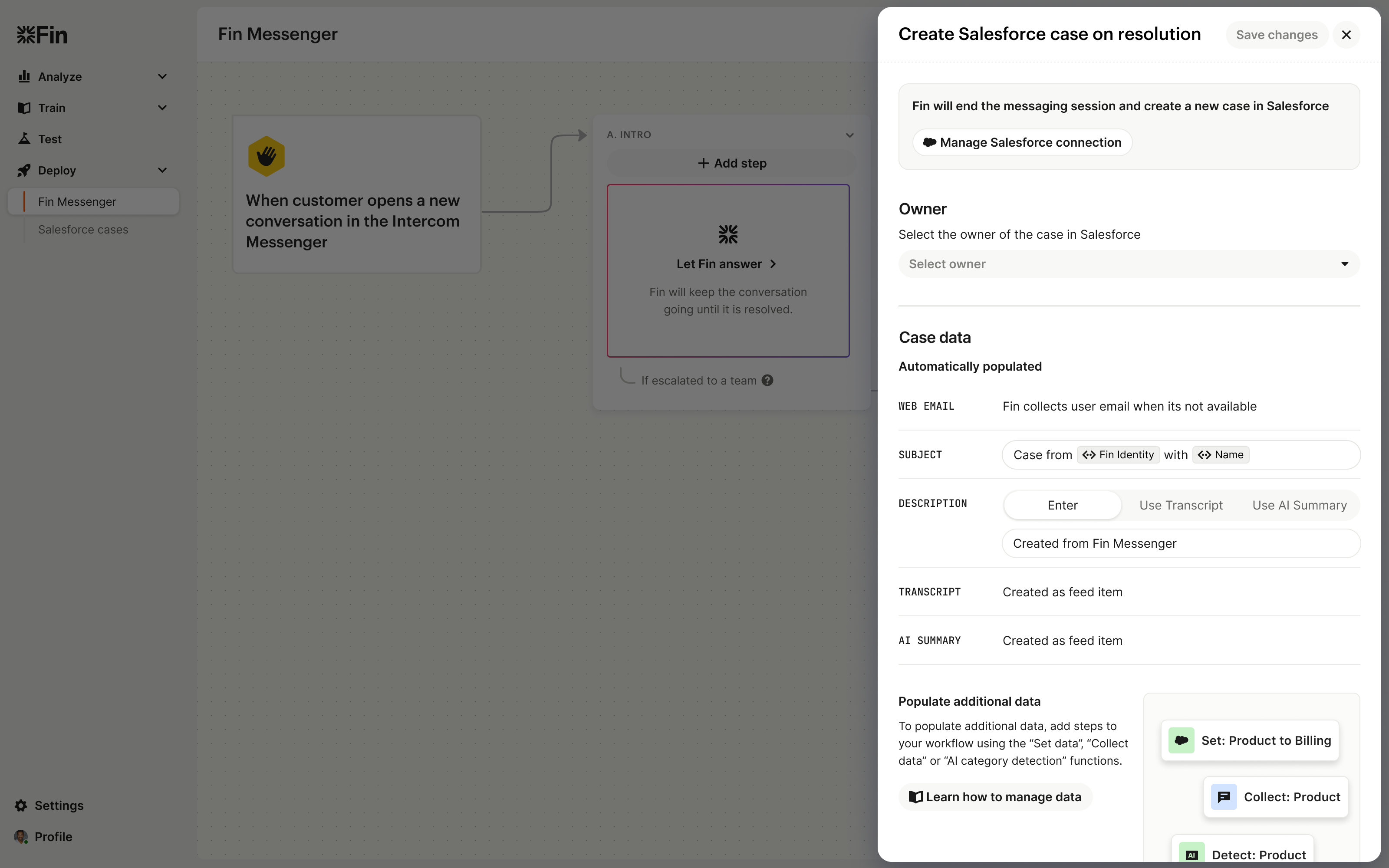Viewport: 1389px width, 868px height.
Task: Open the Select owner dropdown
Action: point(1129,264)
